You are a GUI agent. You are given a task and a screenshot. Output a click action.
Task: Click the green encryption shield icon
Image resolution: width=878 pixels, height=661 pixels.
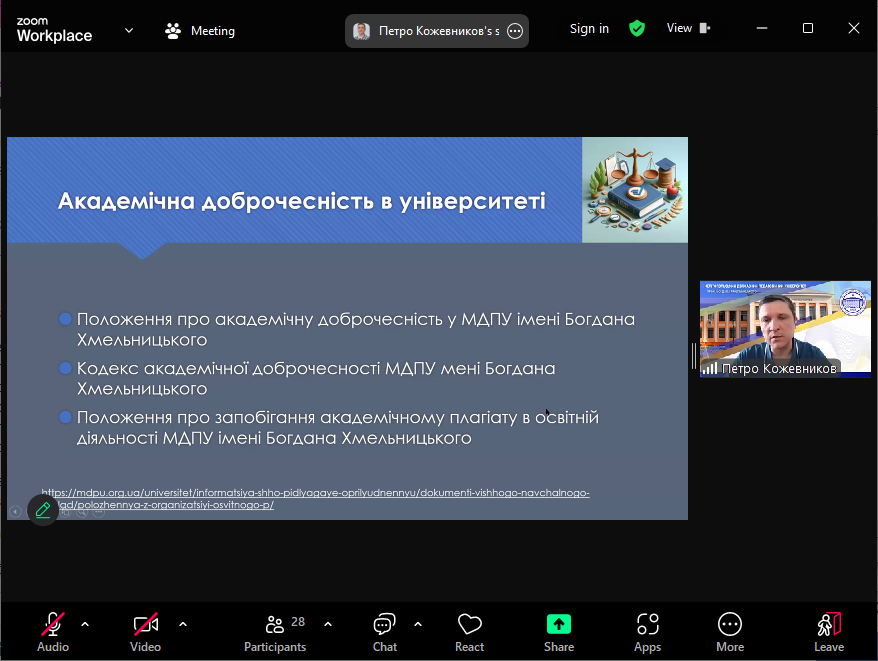coord(637,29)
